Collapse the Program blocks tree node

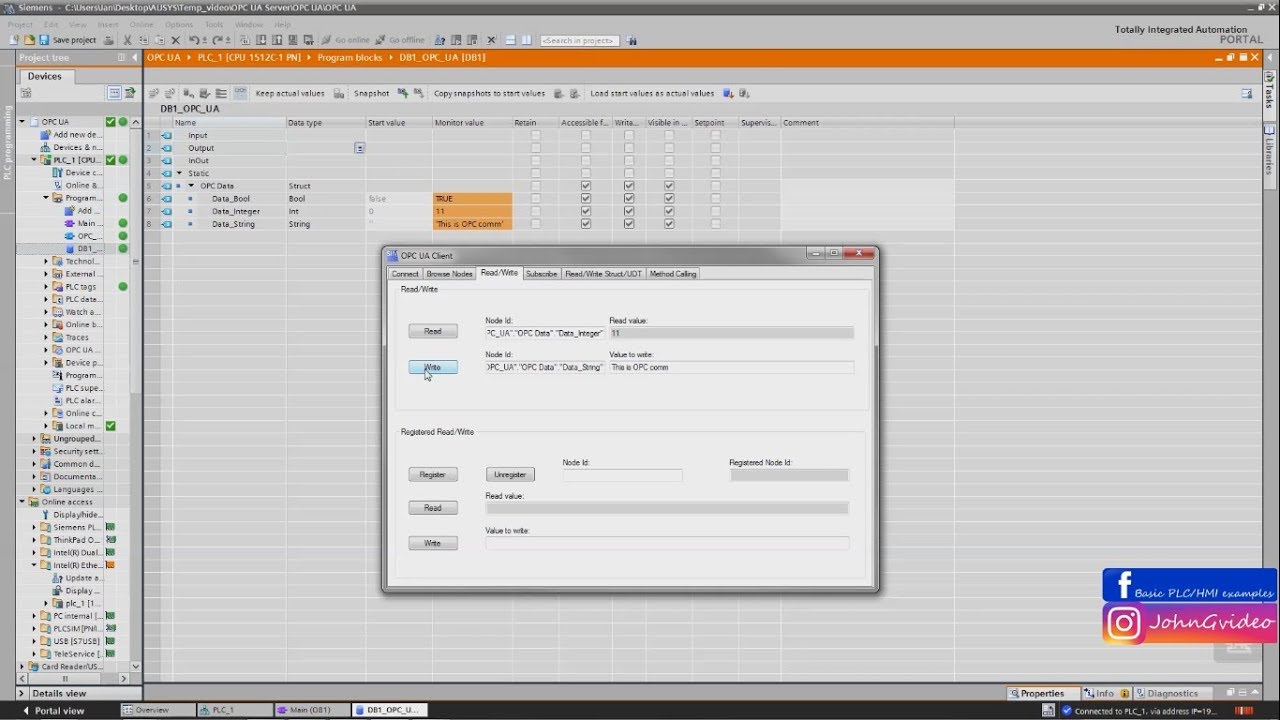point(46,198)
